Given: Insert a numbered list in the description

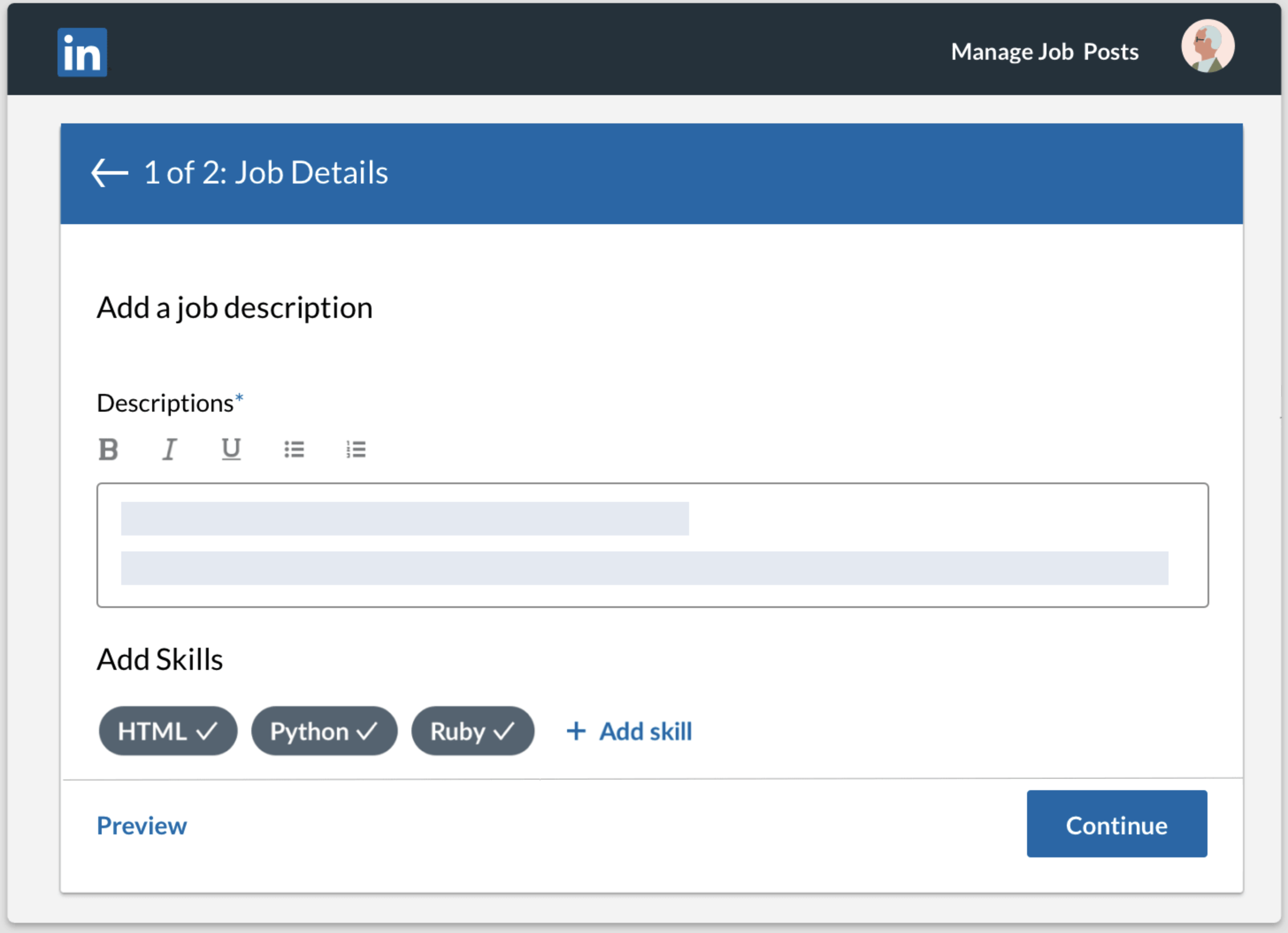Looking at the screenshot, I should point(356,449).
